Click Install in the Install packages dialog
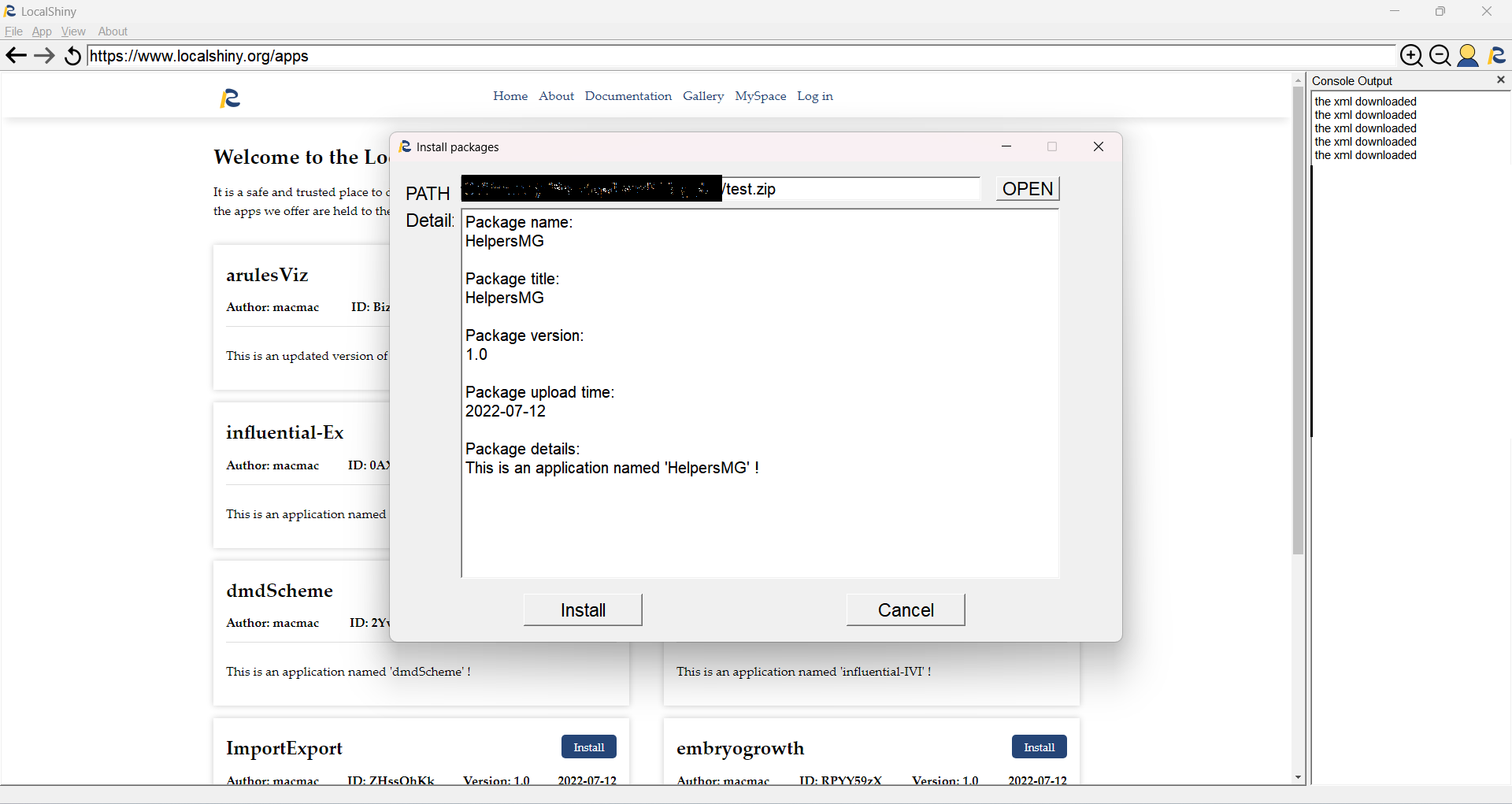 click(583, 610)
